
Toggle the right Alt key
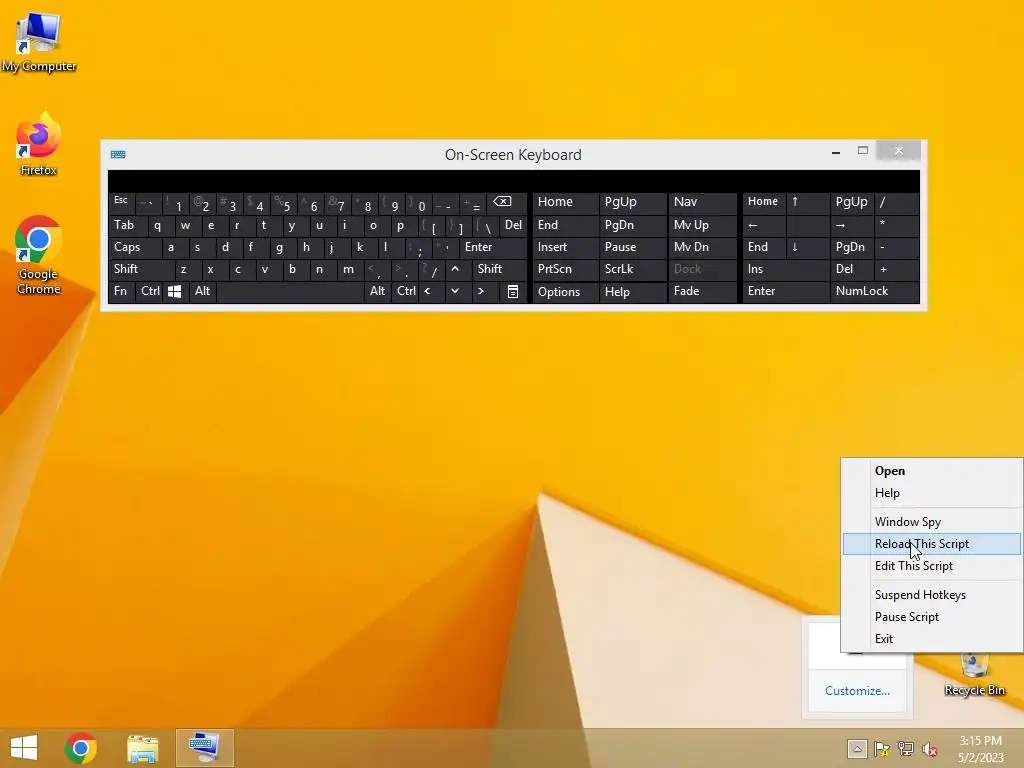[x=377, y=292]
